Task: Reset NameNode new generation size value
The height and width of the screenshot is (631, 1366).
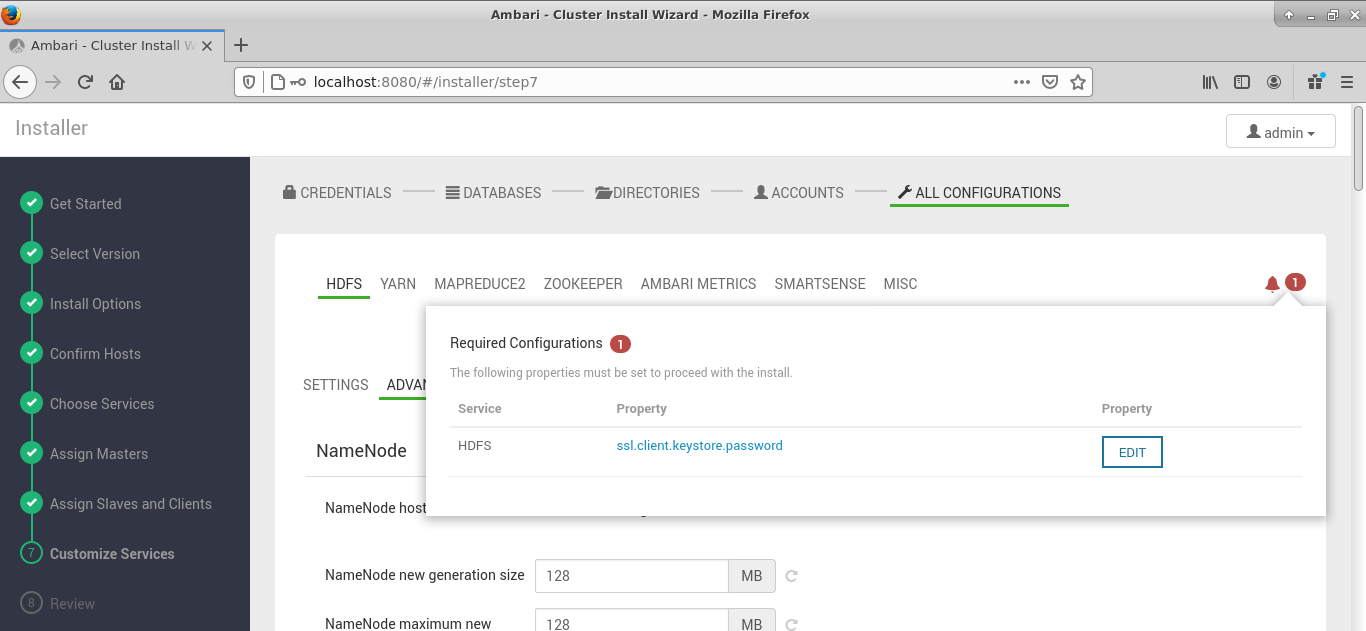Action: pos(792,576)
